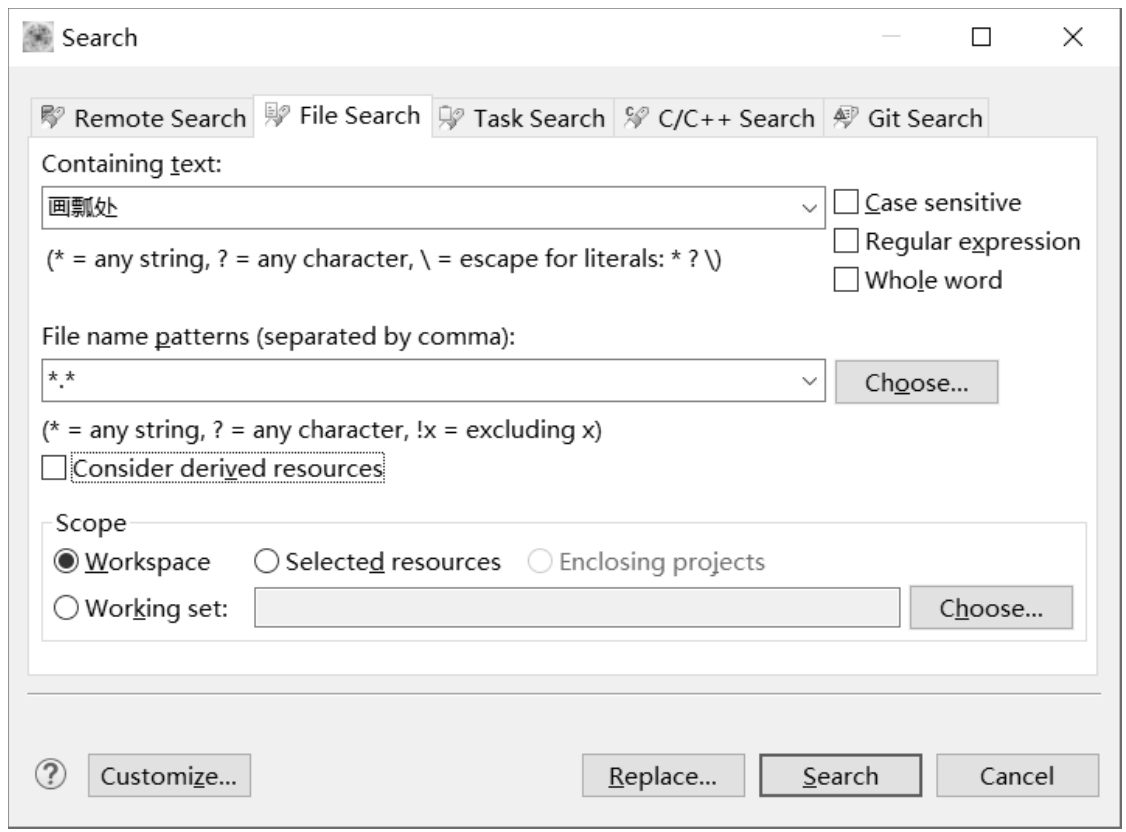
Task: Expand the Containing text dropdown
Action: click(809, 208)
